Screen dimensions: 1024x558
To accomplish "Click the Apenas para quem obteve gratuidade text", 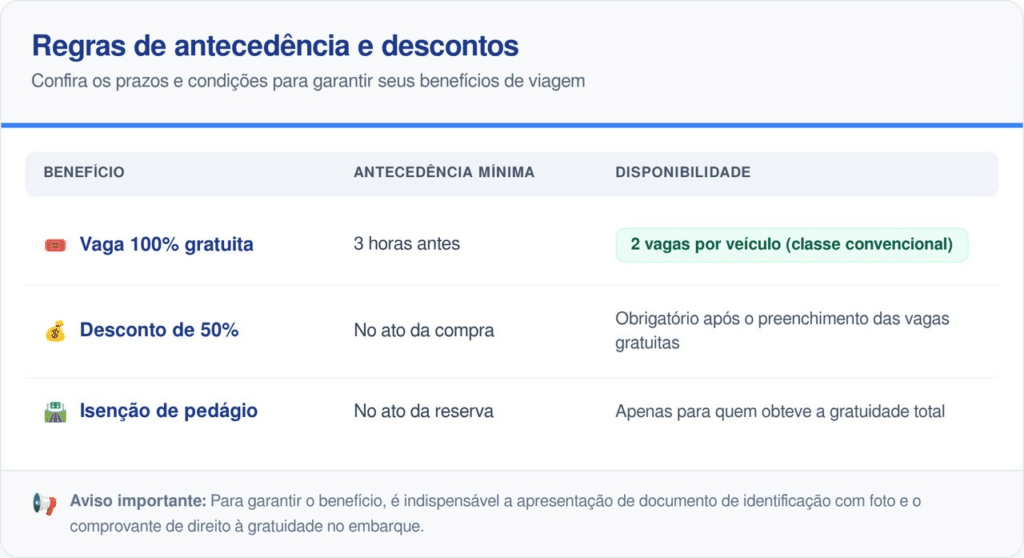I will (780, 411).
